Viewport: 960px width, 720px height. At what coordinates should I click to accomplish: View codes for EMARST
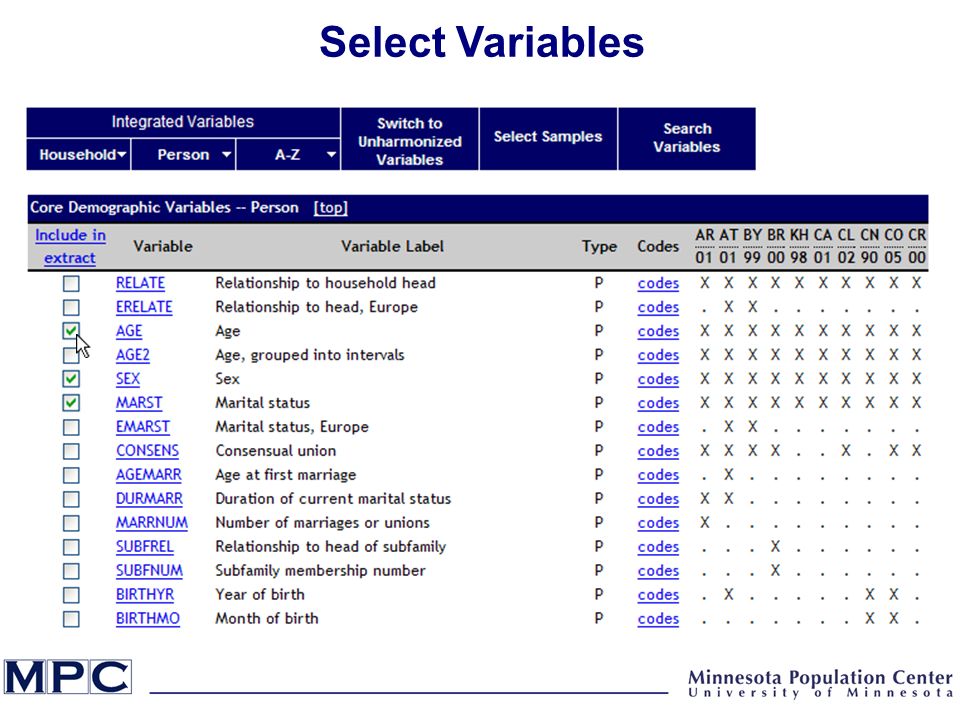coord(658,427)
